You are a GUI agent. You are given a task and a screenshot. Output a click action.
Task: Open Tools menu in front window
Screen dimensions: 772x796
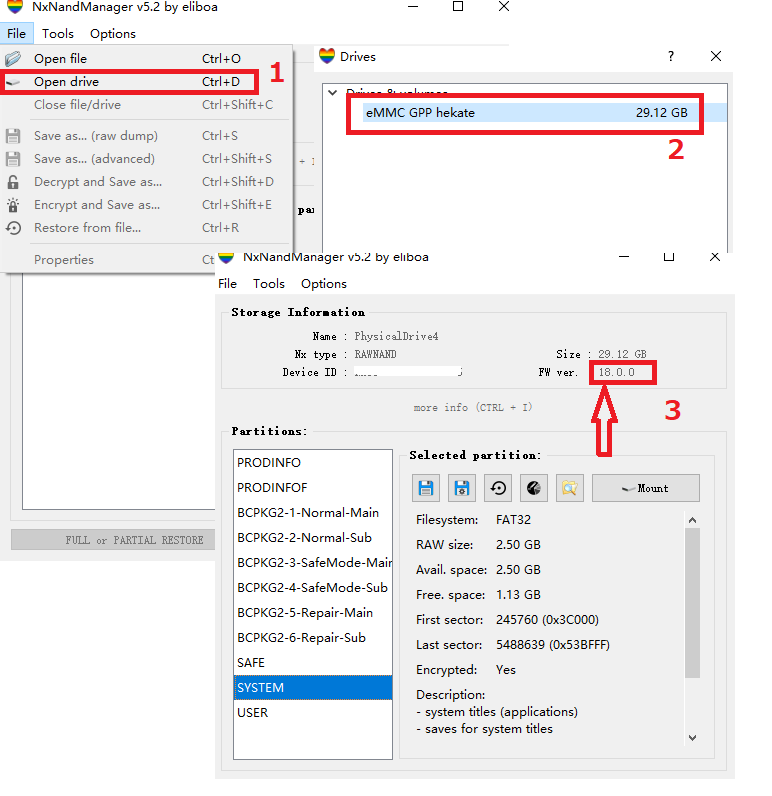pyautogui.click(x=269, y=284)
